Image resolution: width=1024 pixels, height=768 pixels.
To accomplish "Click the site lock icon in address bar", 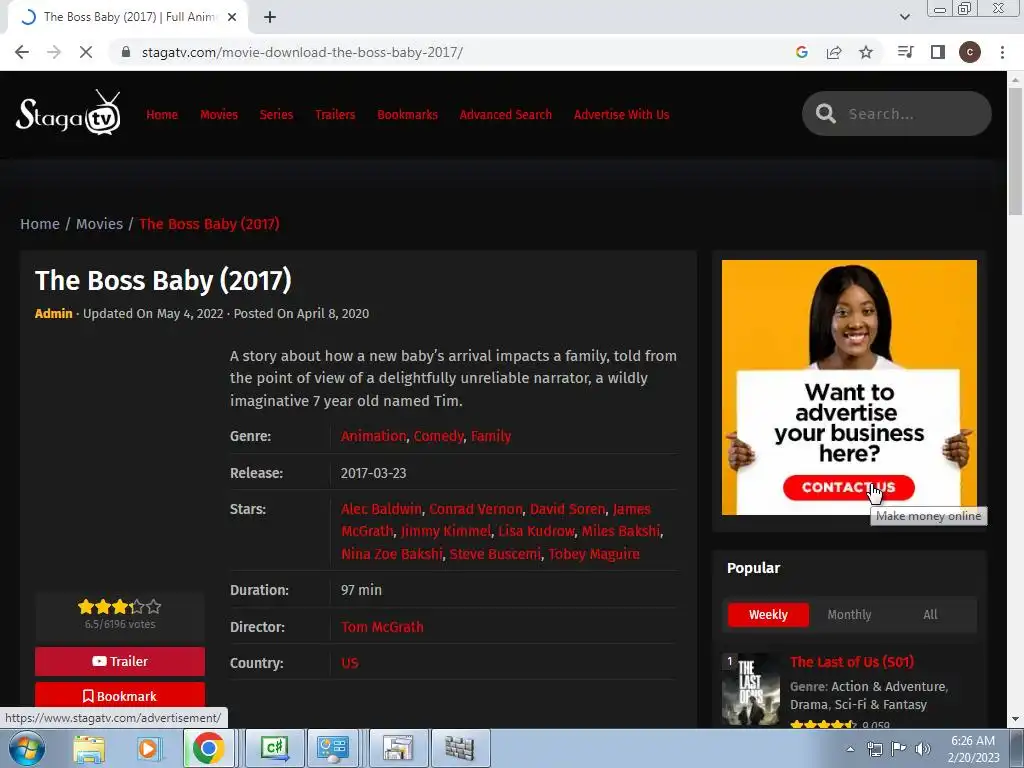I will [x=127, y=52].
